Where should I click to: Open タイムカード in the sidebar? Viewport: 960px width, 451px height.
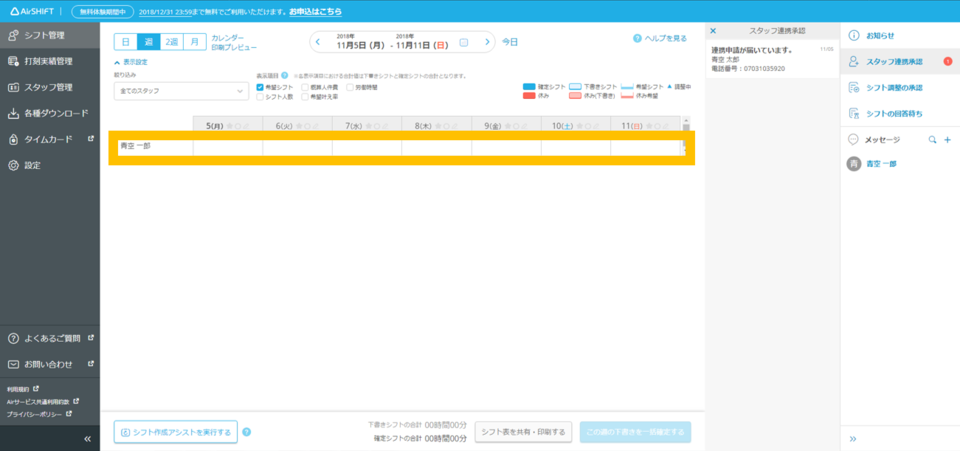click(x=50, y=139)
